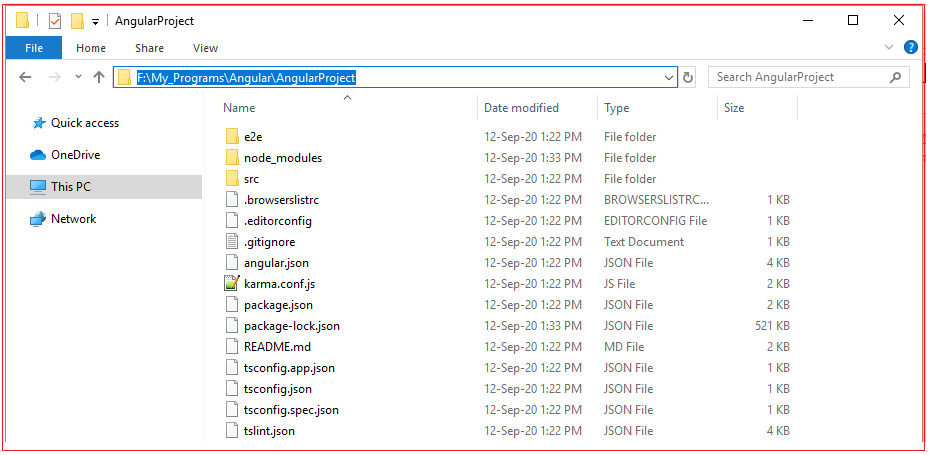This screenshot has height=455, width=931.
Task: Click the karma.conf.js file name
Action: pyautogui.click(x=279, y=284)
